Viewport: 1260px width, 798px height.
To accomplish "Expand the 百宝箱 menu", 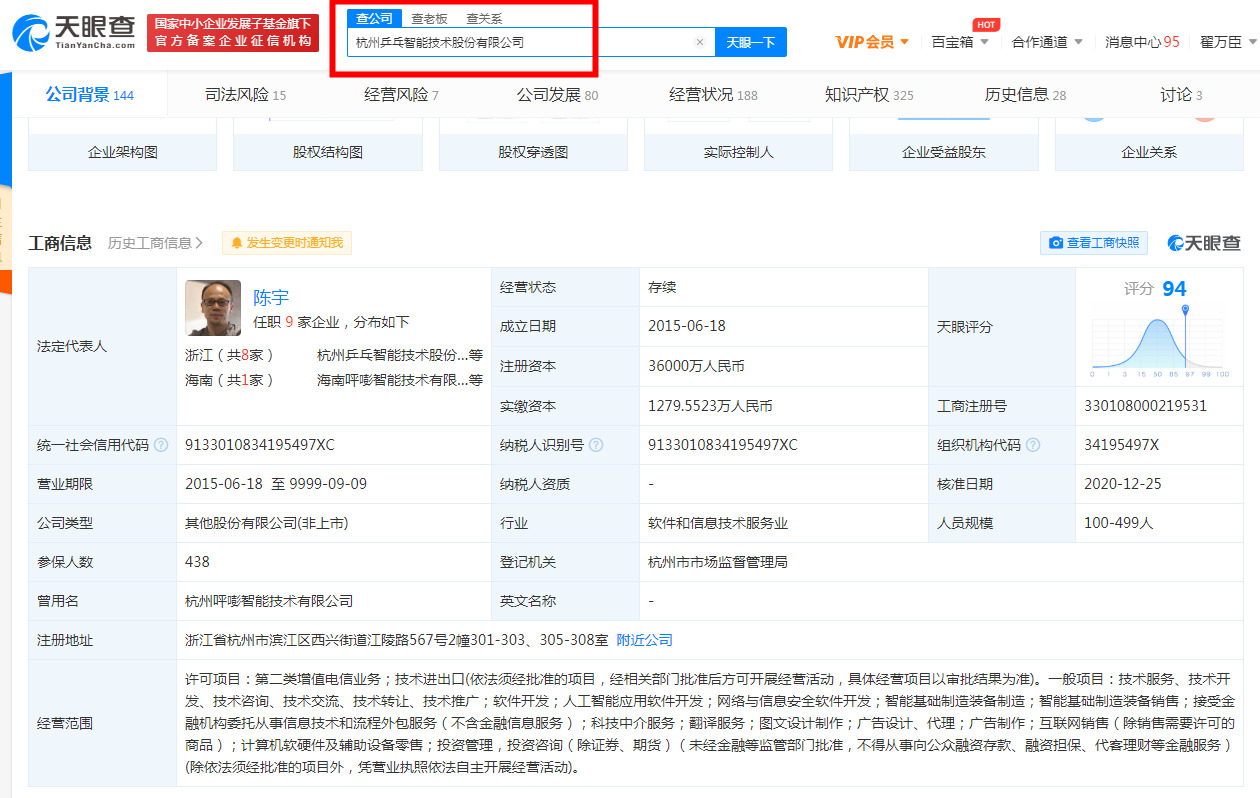I will (960, 42).
